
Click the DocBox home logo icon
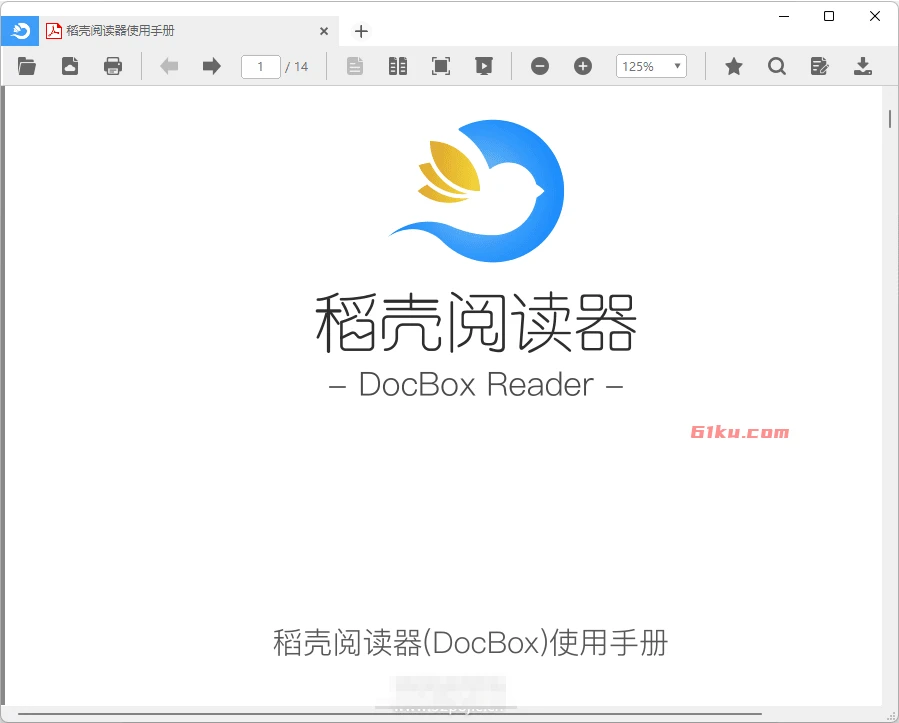coord(20,31)
